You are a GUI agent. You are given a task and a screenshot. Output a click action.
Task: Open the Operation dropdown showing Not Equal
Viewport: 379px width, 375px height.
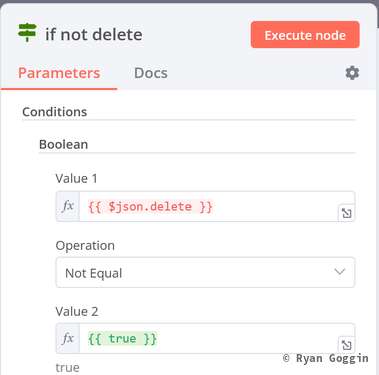(x=205, y=273)
